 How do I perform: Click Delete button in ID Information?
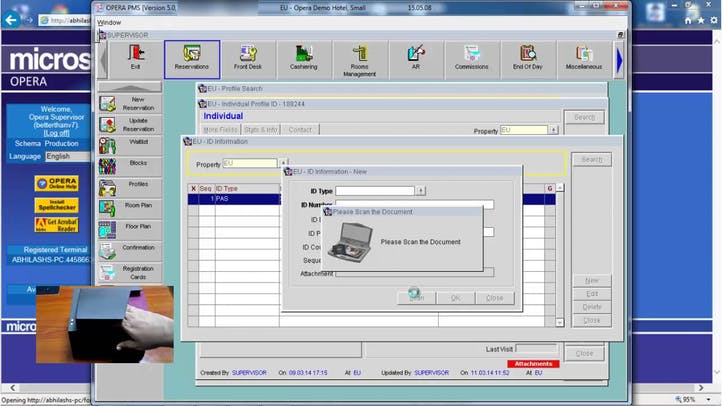(592, 307)
